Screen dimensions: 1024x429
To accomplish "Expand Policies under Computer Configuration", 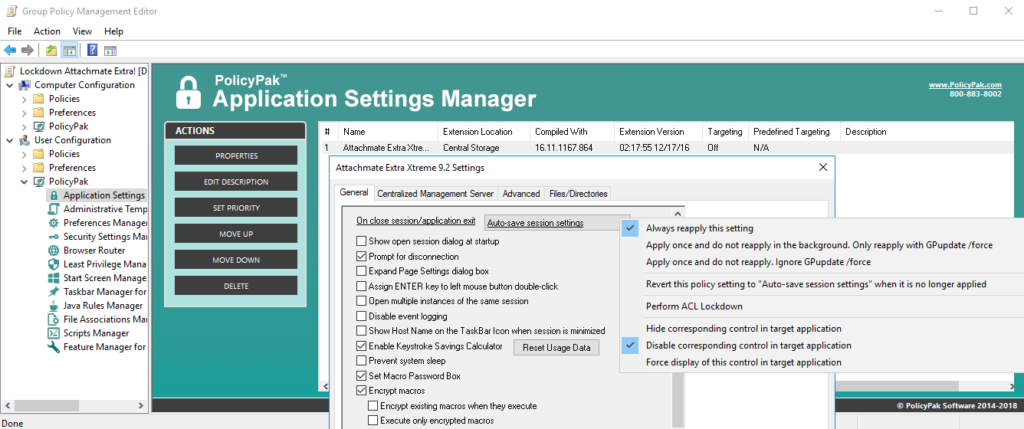I will coord(24,99).
